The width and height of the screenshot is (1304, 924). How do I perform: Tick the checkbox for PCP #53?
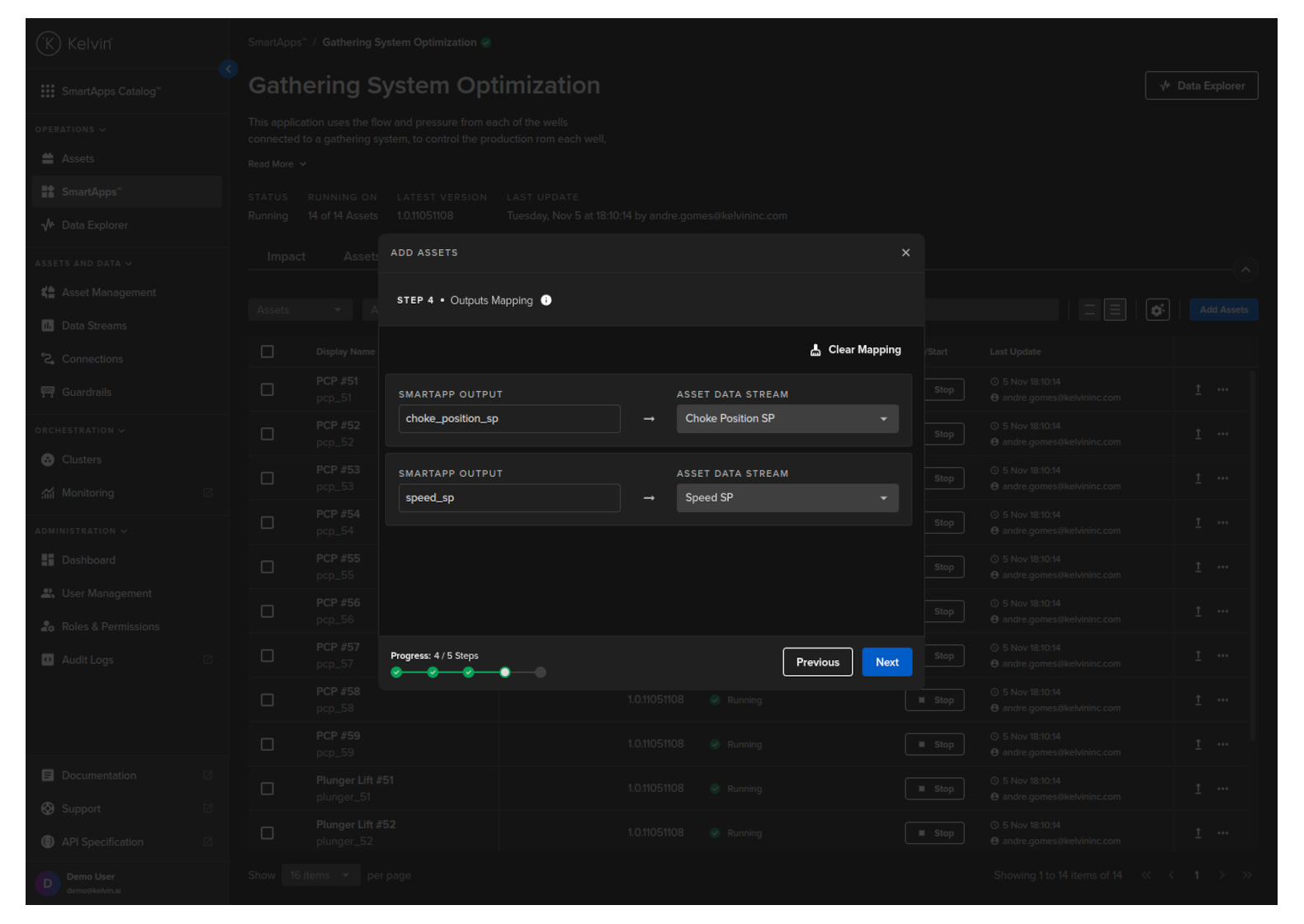267,478
